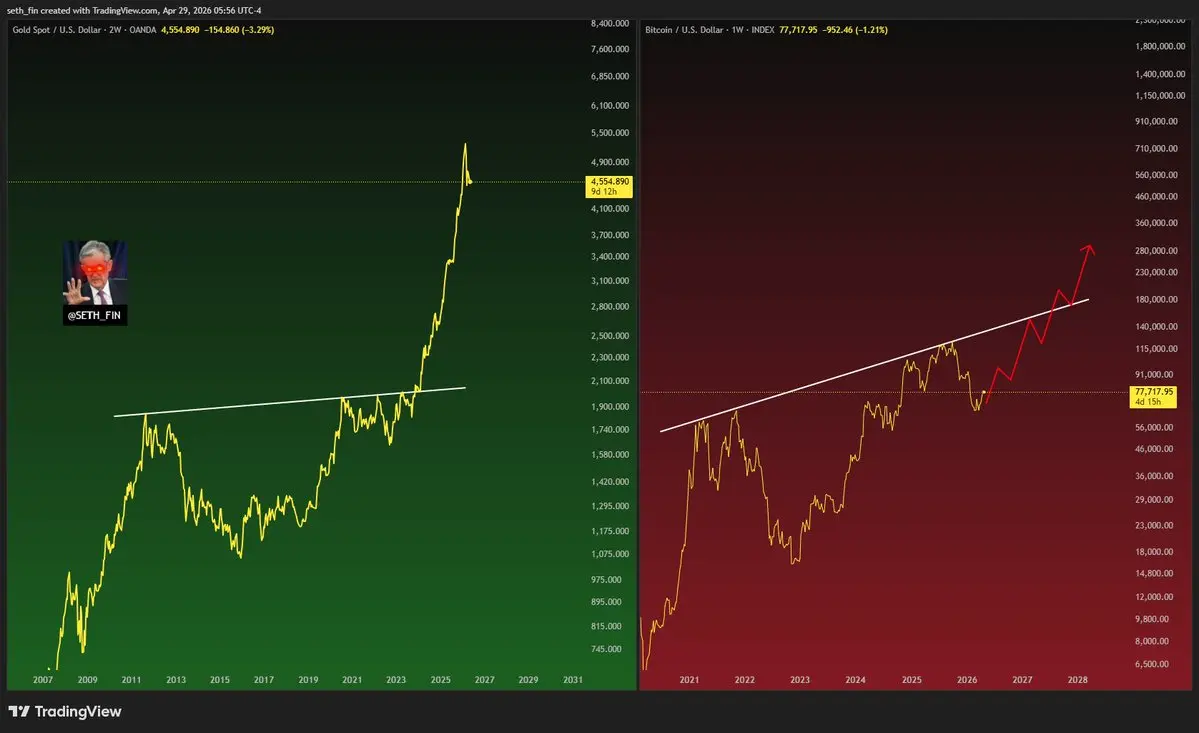
Task: Click 1,580.000 on the gold price scale
Action: [609, 455]
